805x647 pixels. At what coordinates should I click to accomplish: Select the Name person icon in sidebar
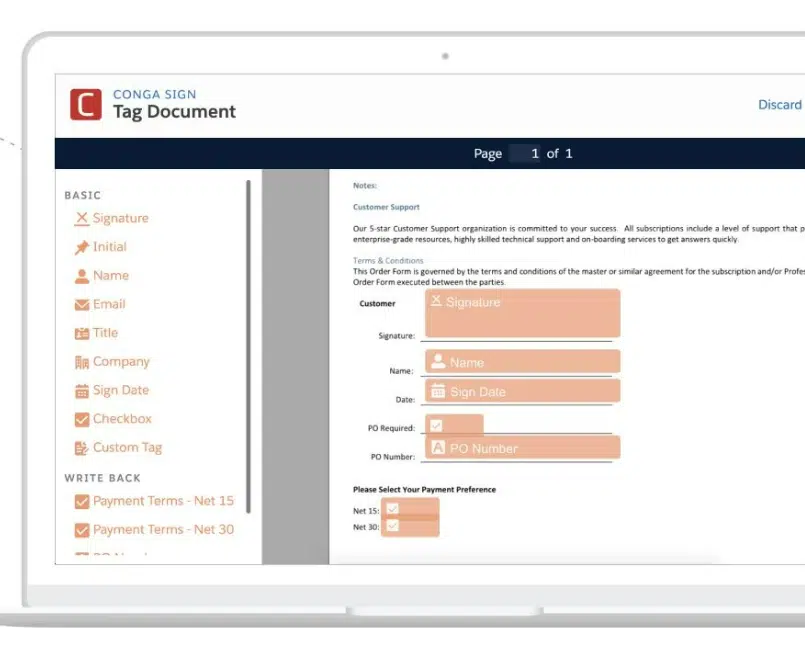coord(81,276)
